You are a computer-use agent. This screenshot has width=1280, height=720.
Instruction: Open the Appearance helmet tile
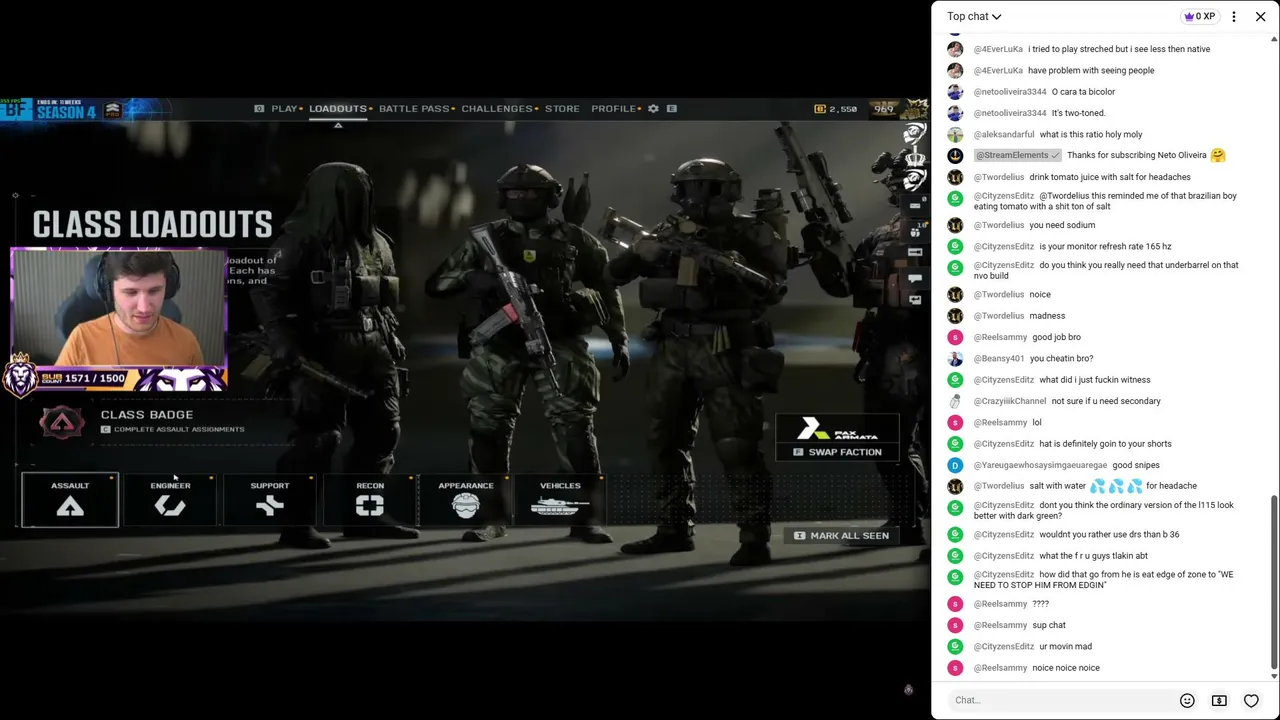click(x=466, y=499)
